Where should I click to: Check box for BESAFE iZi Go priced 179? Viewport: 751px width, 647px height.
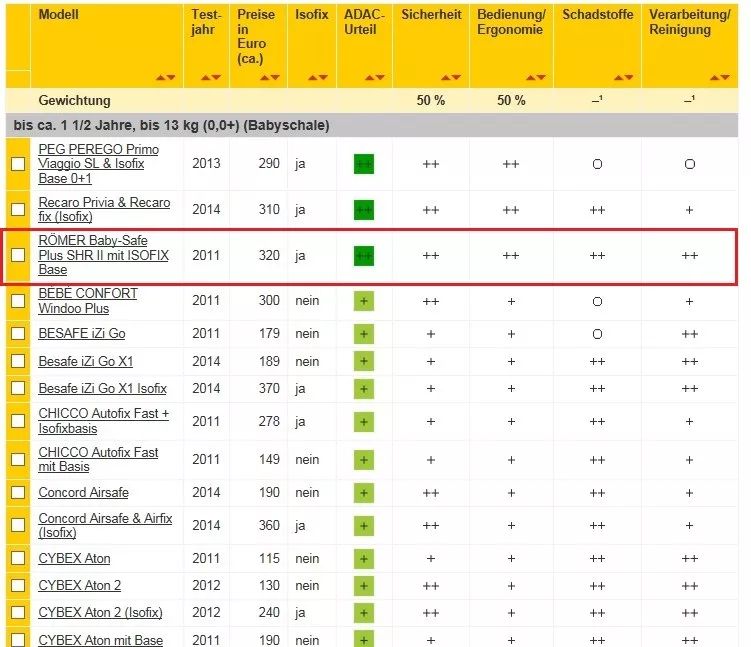tap(18, 333)
